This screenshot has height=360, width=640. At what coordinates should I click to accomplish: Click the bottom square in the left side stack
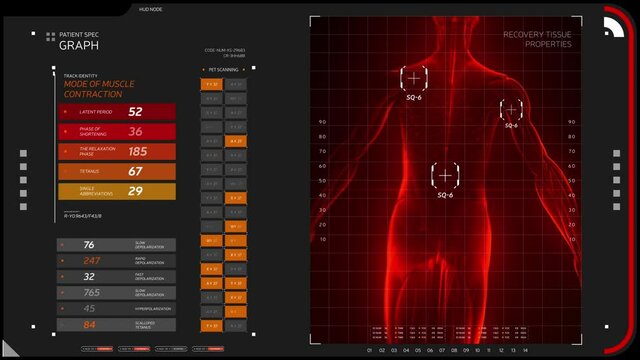coord(23,207)
